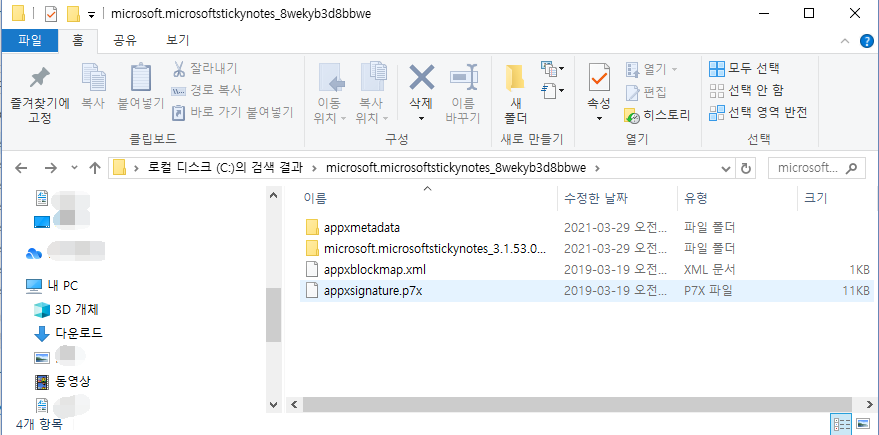Sort by the 크기 (Size) column header
Viewport: 879px width, 435px height.
[x=835, y=197]
